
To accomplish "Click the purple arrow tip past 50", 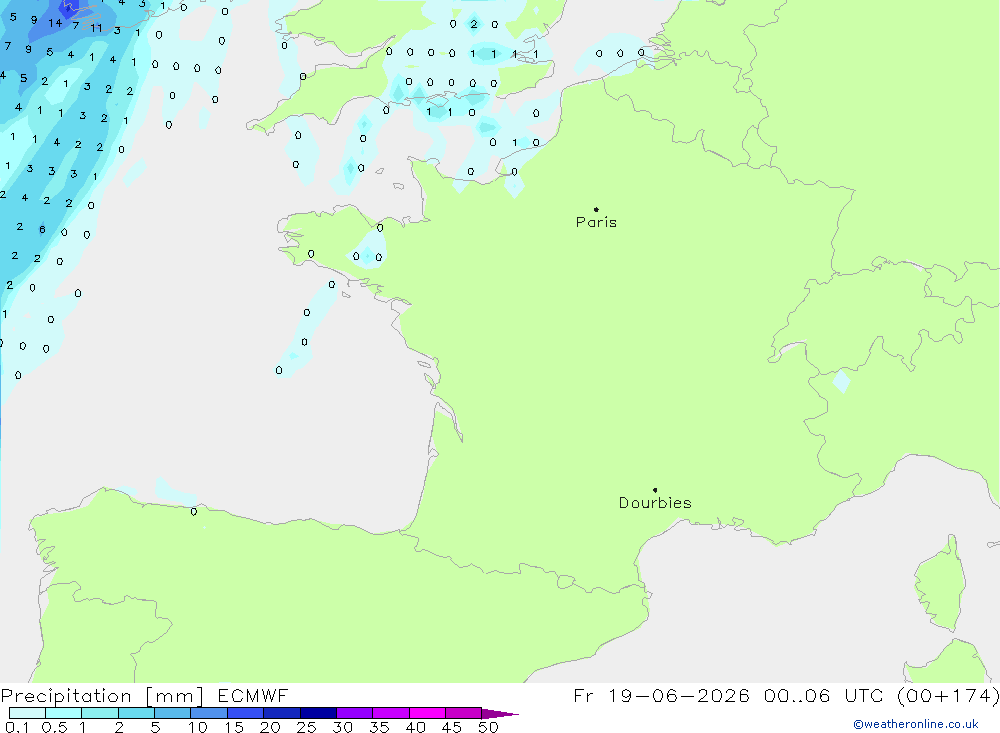I will point(500,713).
